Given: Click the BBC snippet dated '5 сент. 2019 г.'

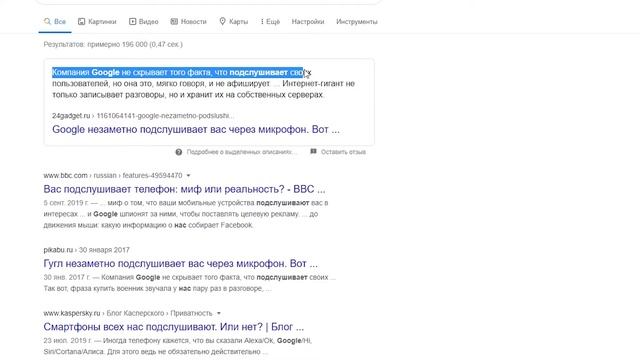Looking at the screenshot, I should point(186,214).
